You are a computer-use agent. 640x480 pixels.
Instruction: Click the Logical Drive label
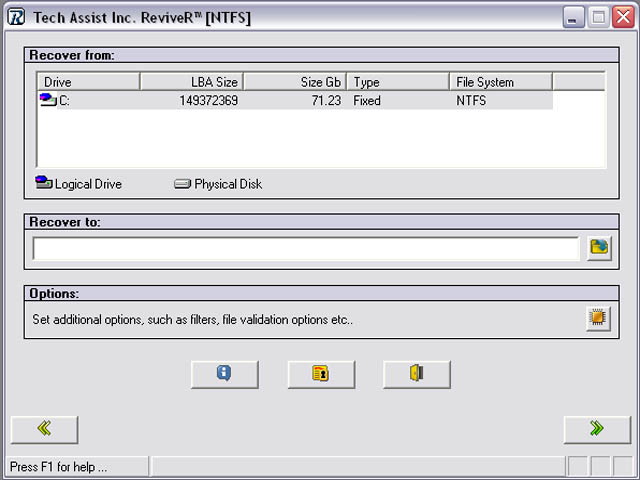coord(88,184)
